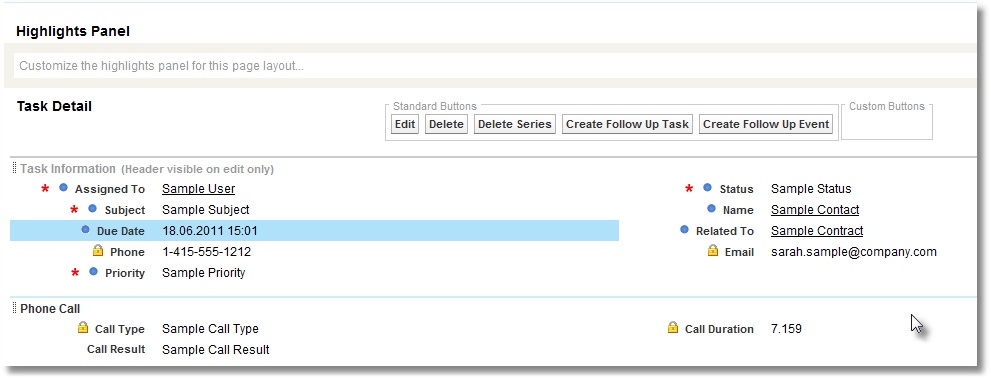Click the blue dot beside Subject
Image resolution: width=991 pixels, height=380 pixels.
pos(93,209)
